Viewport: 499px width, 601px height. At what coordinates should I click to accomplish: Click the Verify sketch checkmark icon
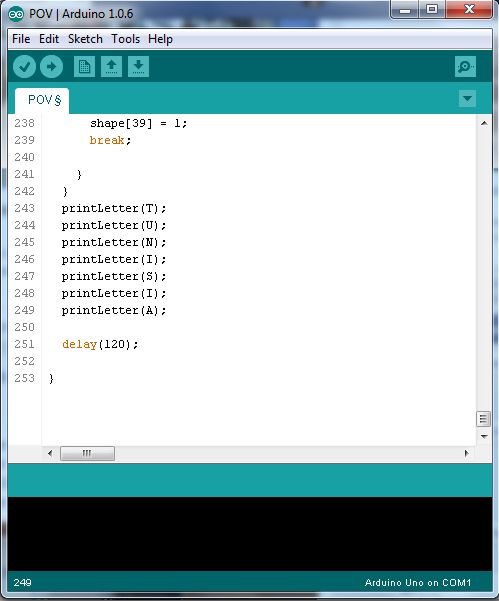tap(25, 67)
